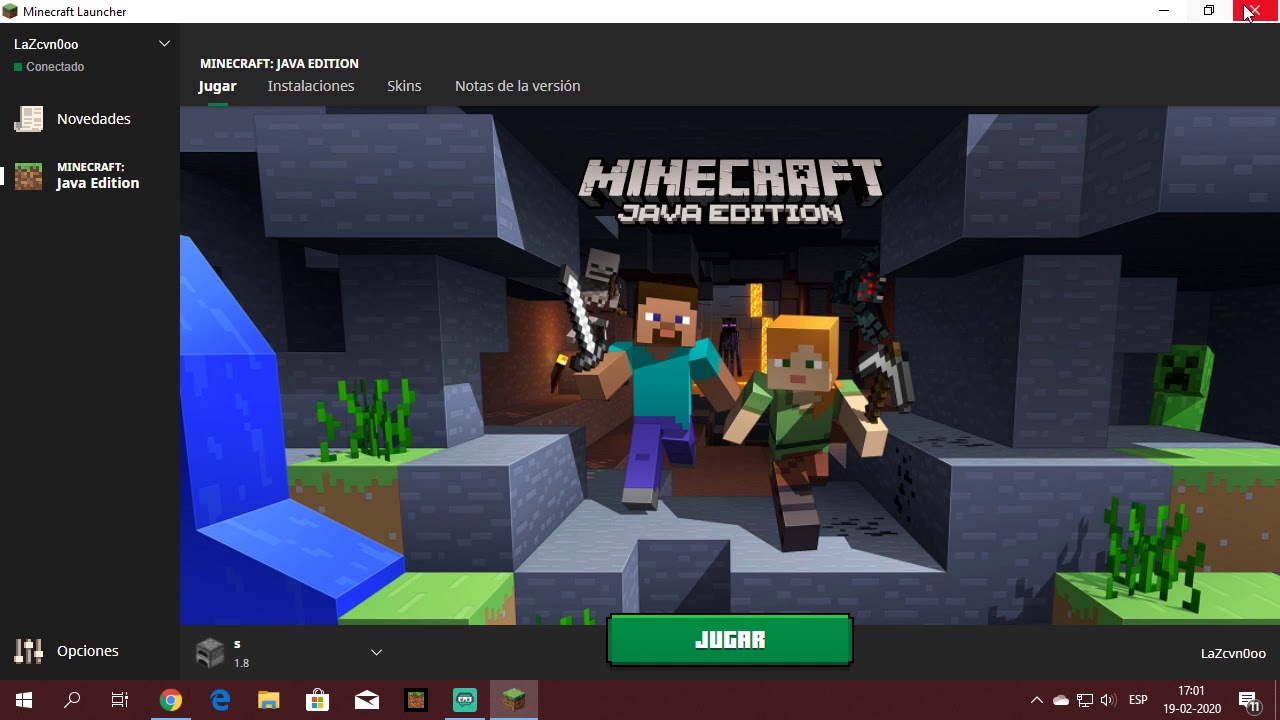1280x720 pixels.
Task: Click the volume speaker tray icon
Action: click(x=1108, y=700)
